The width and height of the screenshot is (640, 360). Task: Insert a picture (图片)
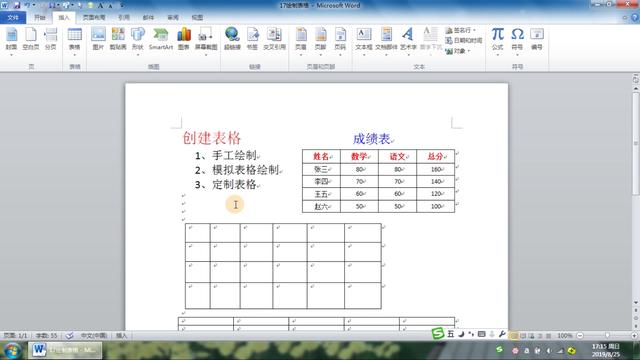[x=98, y=40]
